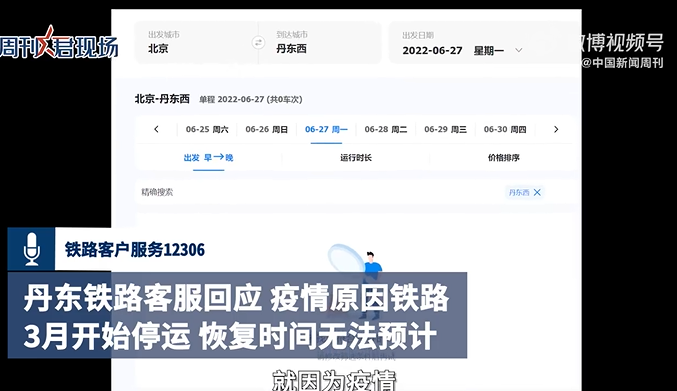677x391 pixels.
Task: Select the 06-30 周四 date tab
Action: [505, 129]
